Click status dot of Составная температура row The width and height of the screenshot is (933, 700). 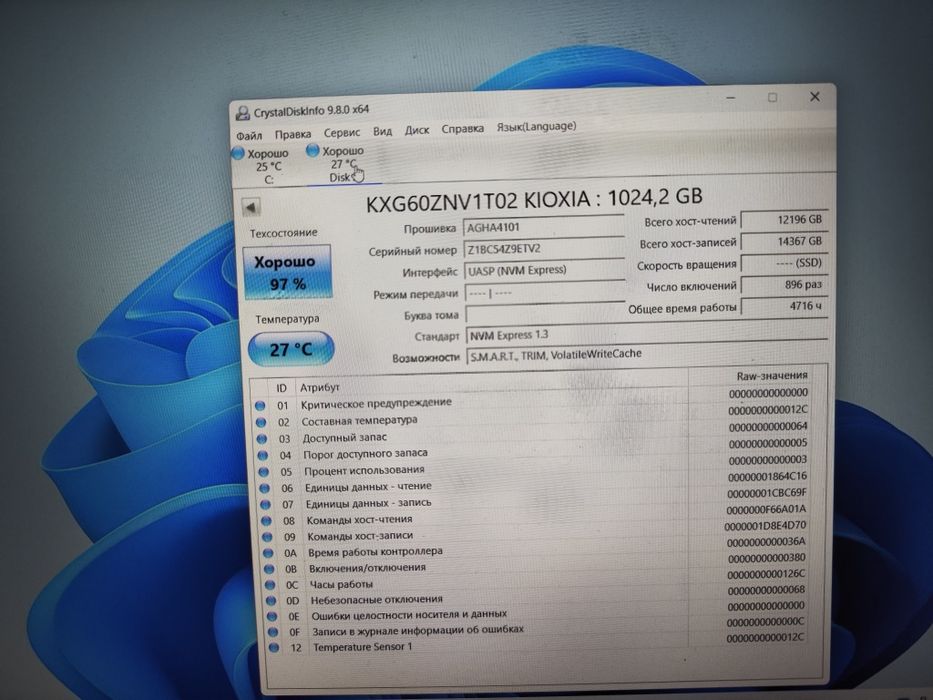click(x=261, y=423)
